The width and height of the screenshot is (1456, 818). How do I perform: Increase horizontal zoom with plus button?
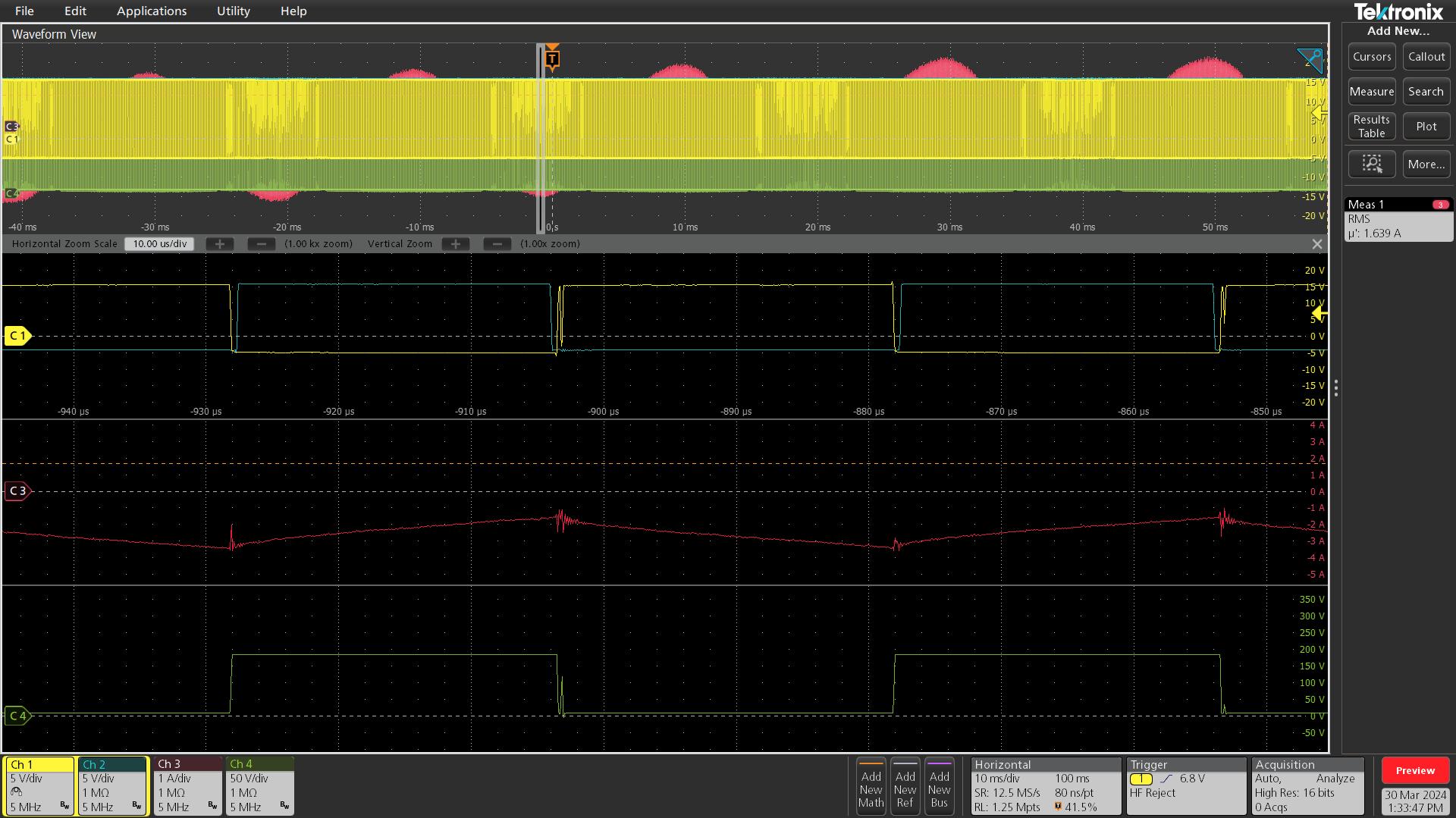(220, 244)
